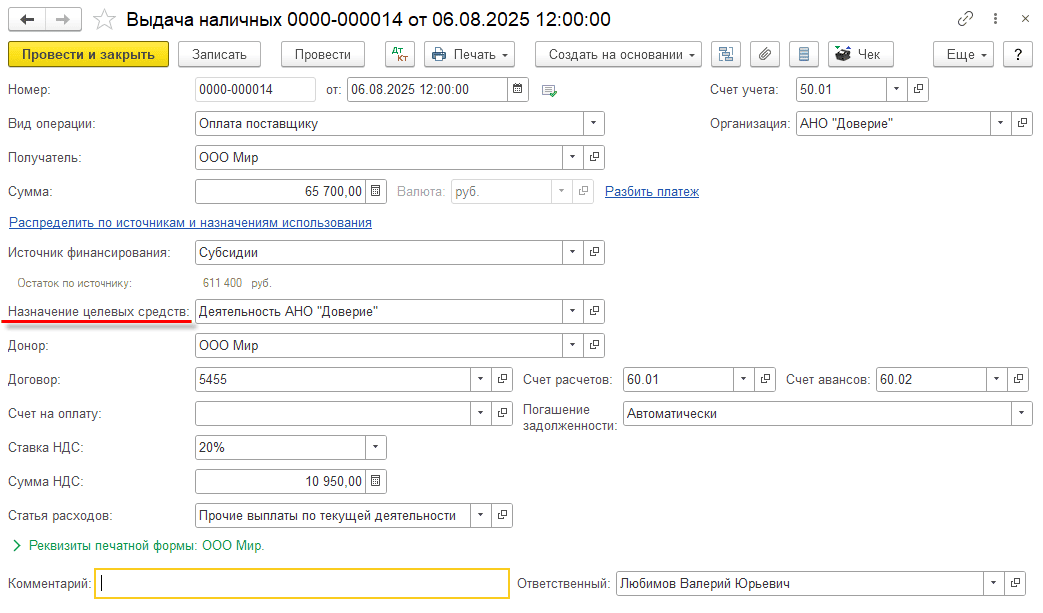
Task: Open the Ставка НДС dropdown list
Action: (376, 447)
